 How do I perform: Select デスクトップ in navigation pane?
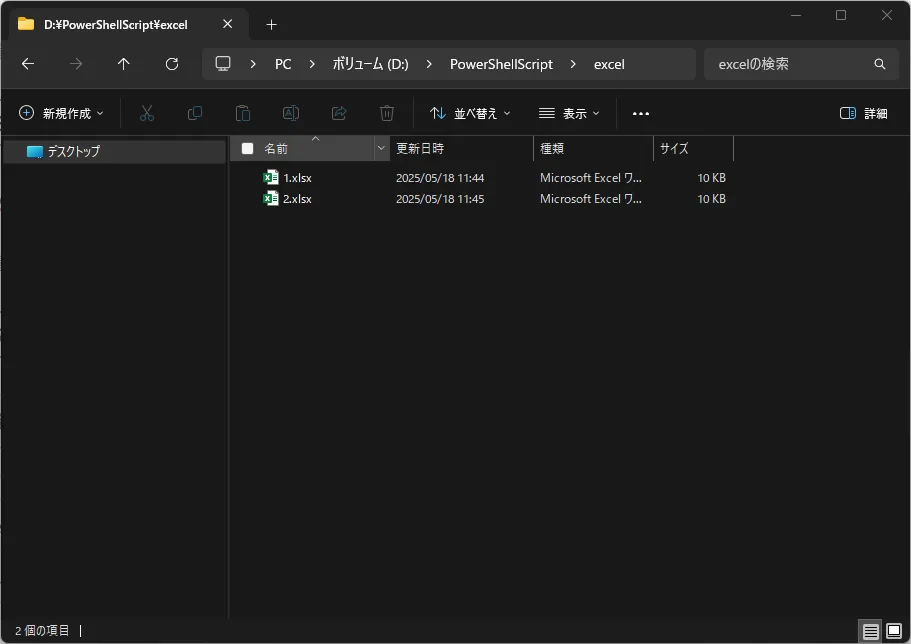(114, 151)
